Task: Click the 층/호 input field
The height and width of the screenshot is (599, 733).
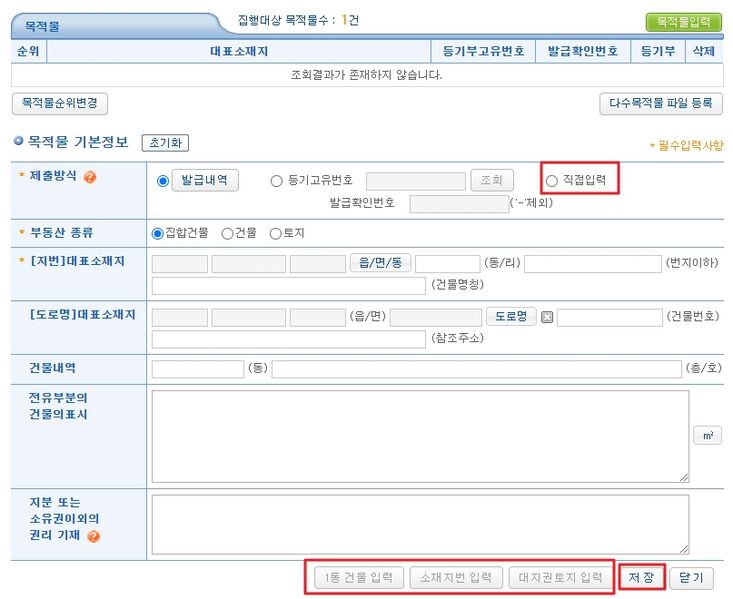Action: 476,369
